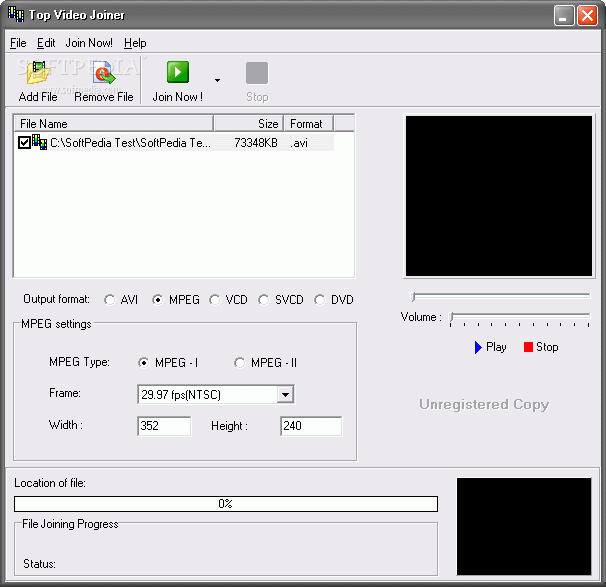Screen dimensions: 606x587
Task: Open the Help menu
Action: [135, 43]
